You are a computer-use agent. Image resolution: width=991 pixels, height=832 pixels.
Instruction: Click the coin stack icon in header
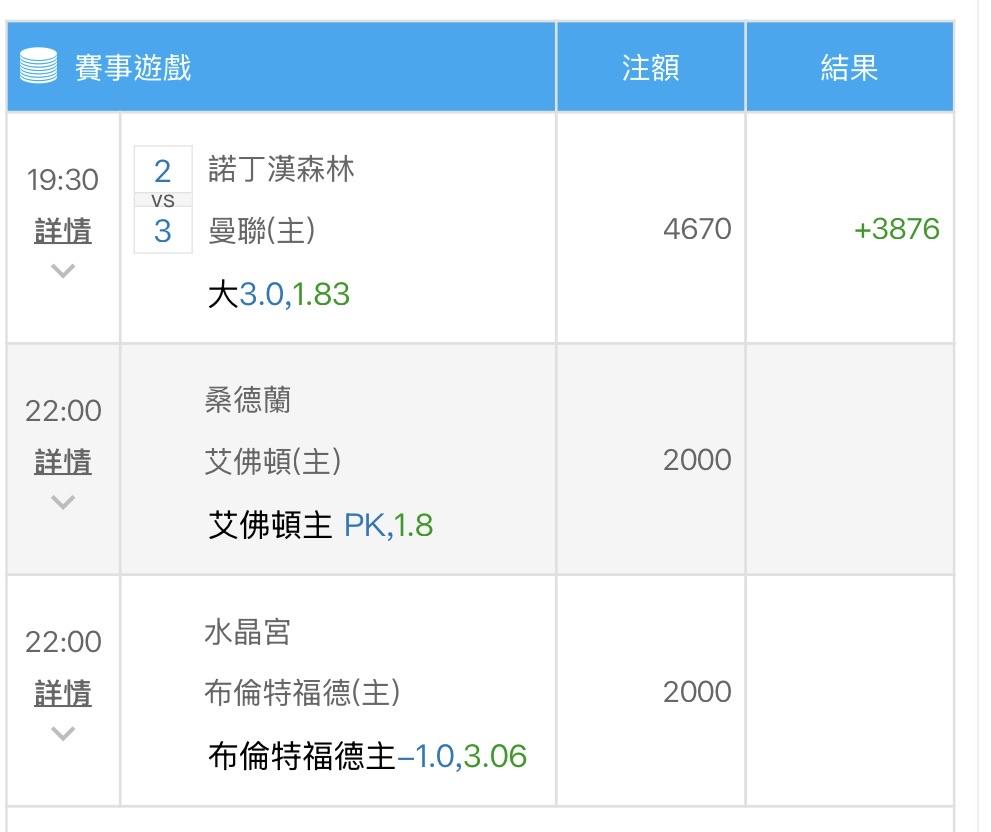click(x=38, y=66)
